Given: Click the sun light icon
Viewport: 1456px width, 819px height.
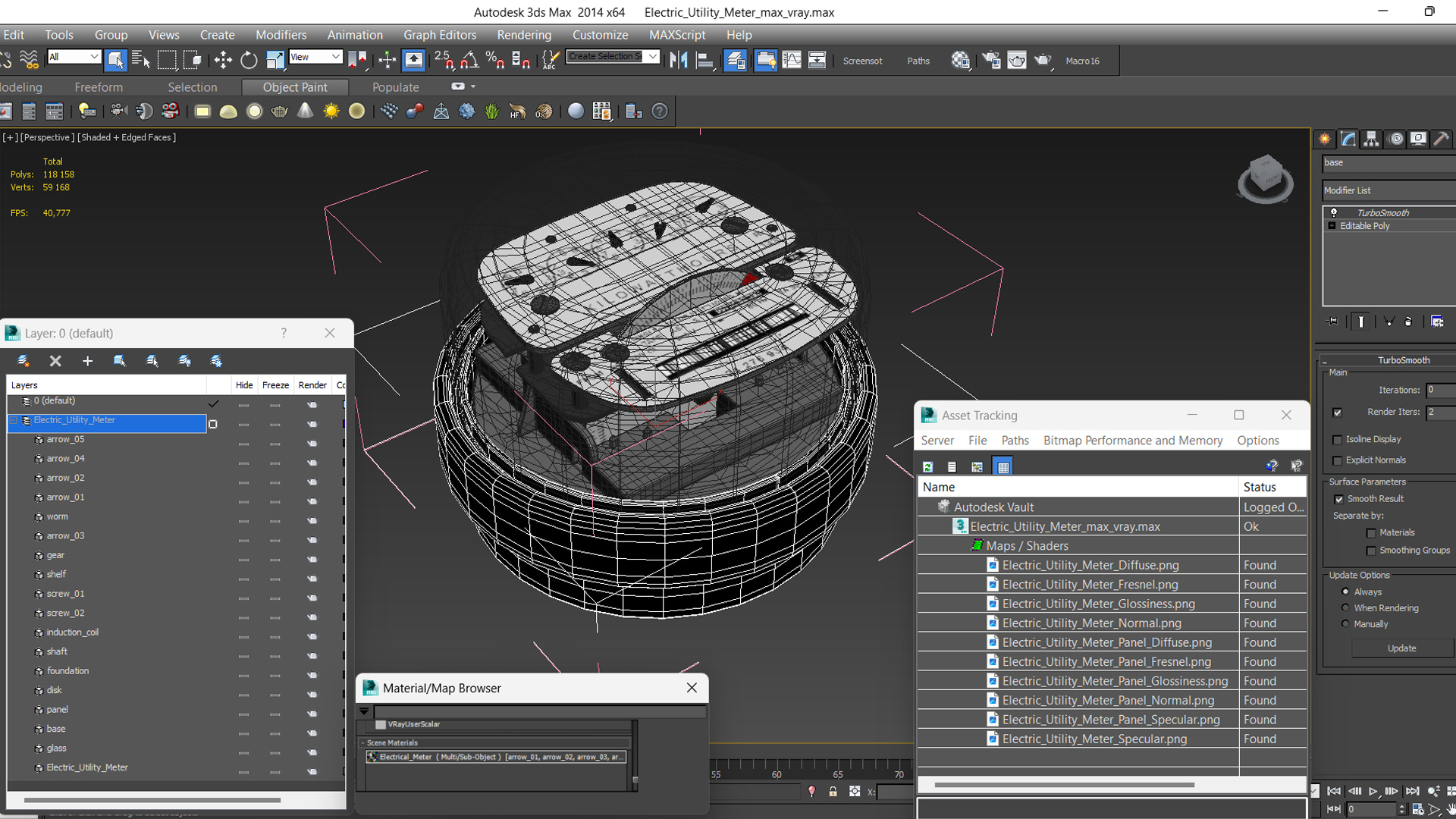Looking at the screenshot, I should 331,111.
